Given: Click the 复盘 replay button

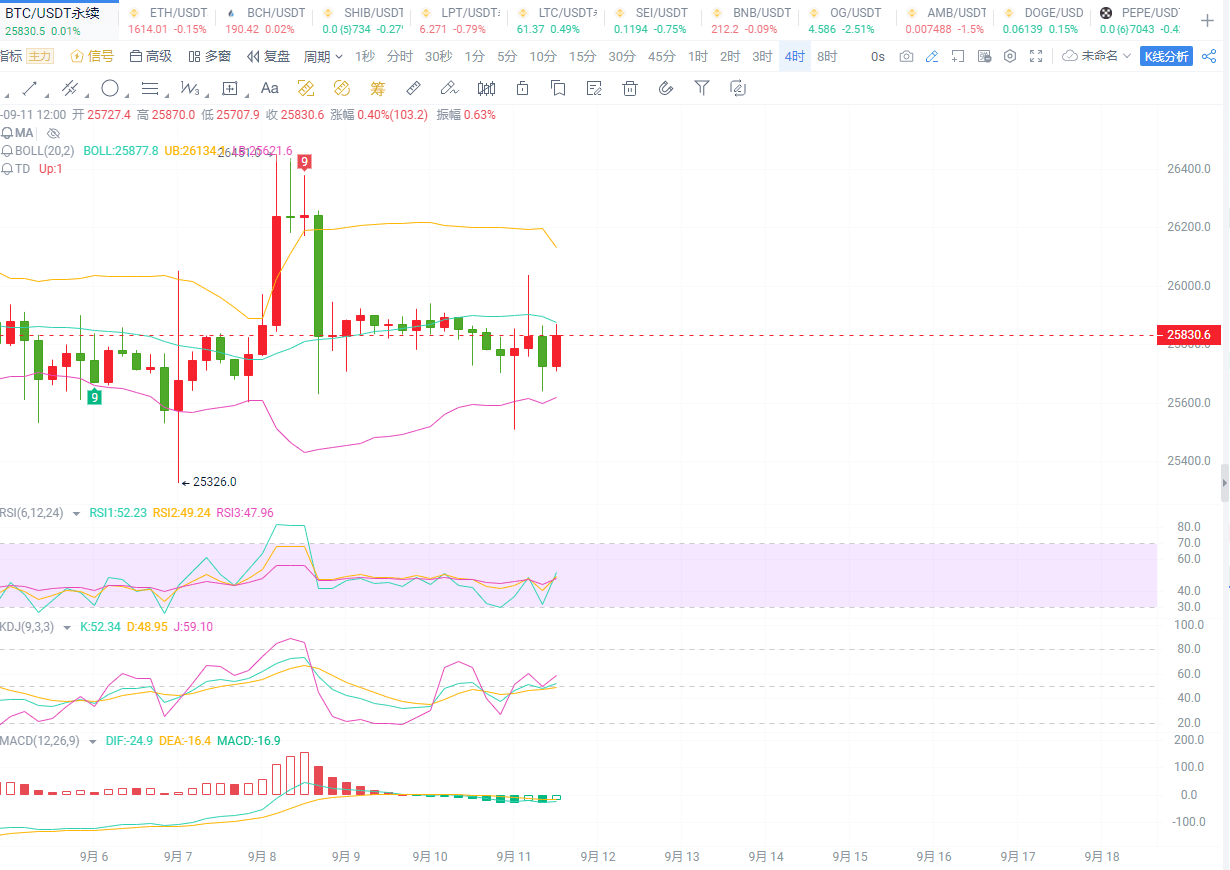Looking at the screenshot, I should (269, 56).
